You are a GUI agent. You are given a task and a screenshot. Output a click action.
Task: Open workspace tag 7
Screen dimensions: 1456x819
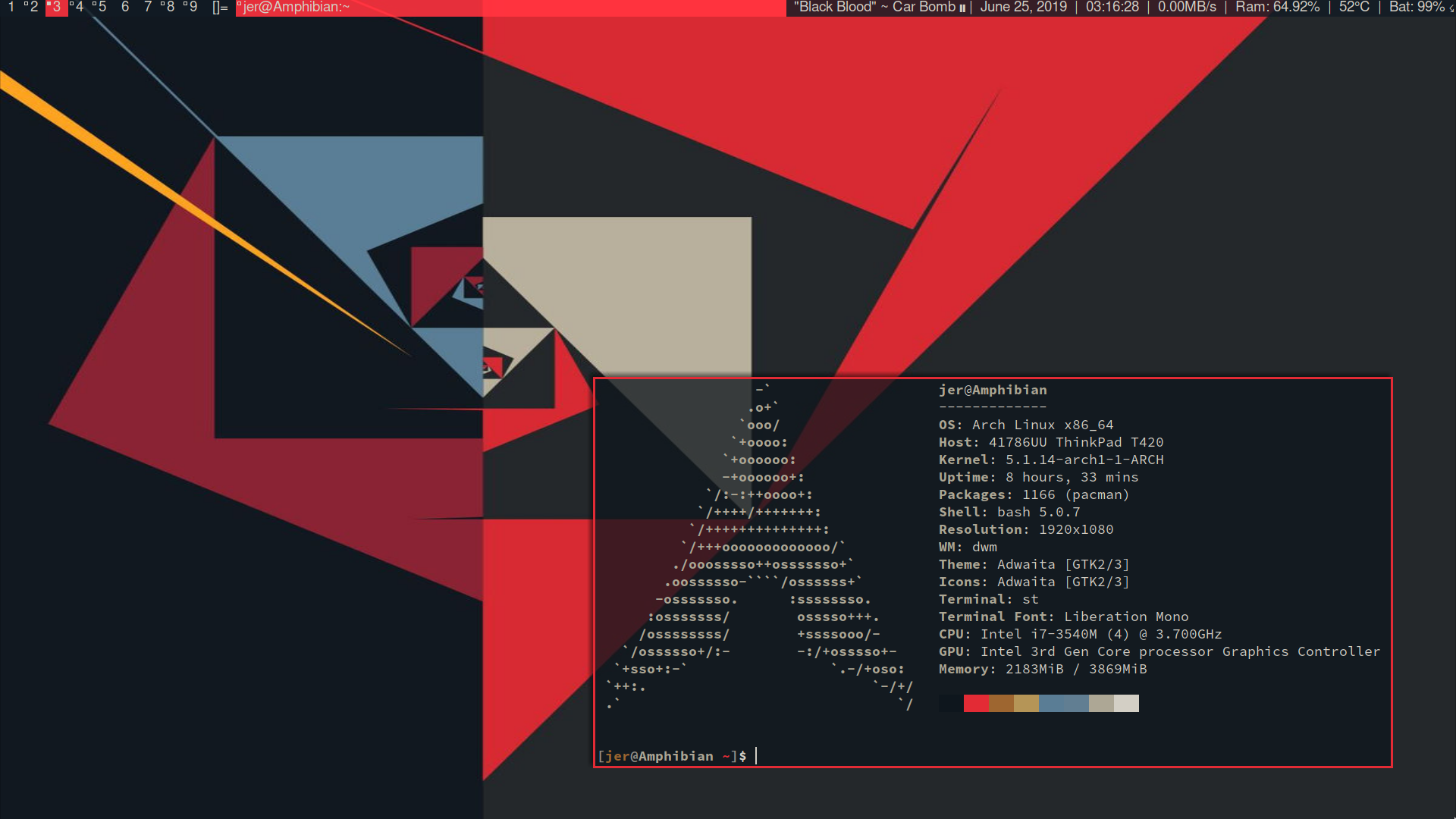click(x=148, y=8)
